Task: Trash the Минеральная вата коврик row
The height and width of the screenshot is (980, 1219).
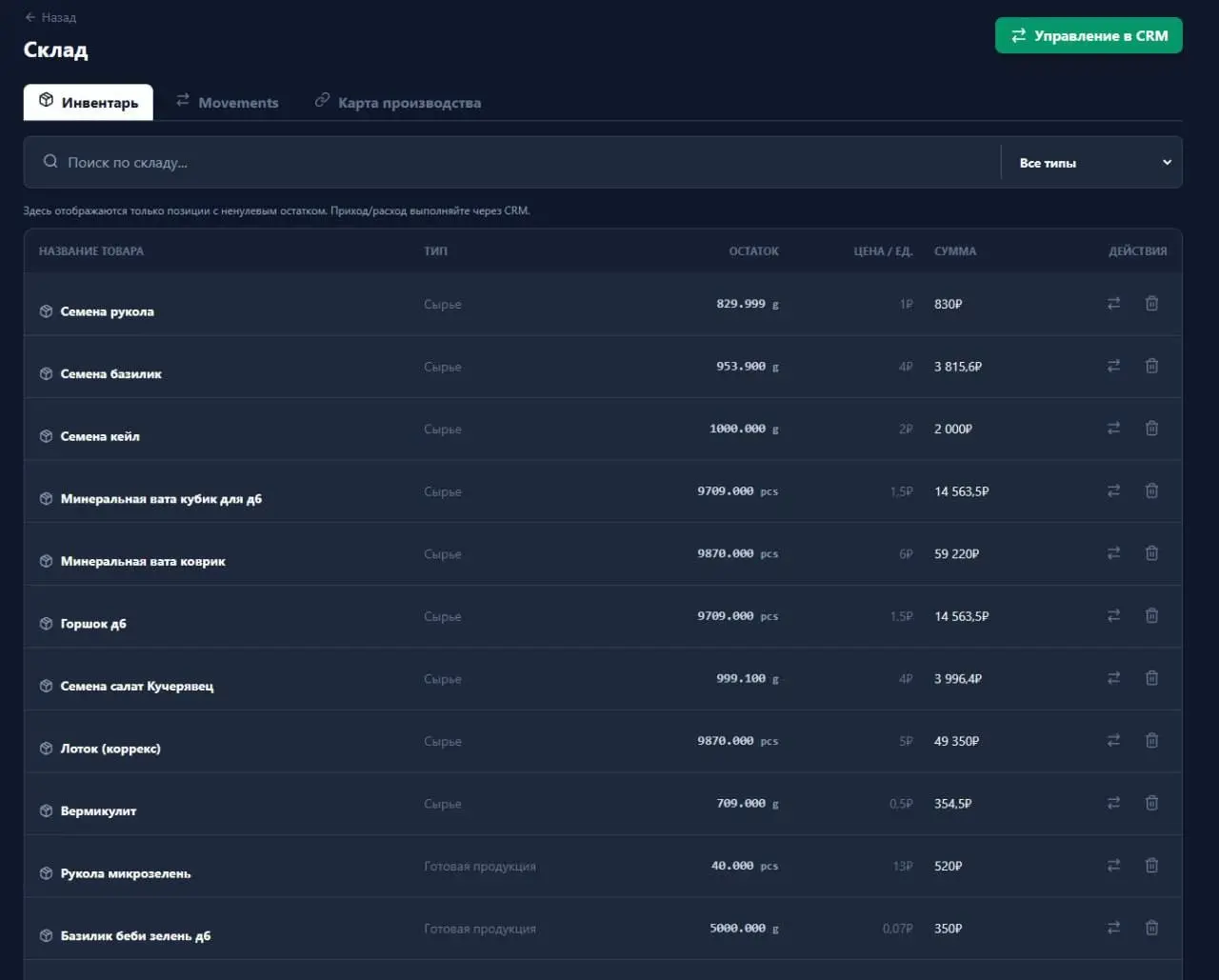Action: 1151,553
